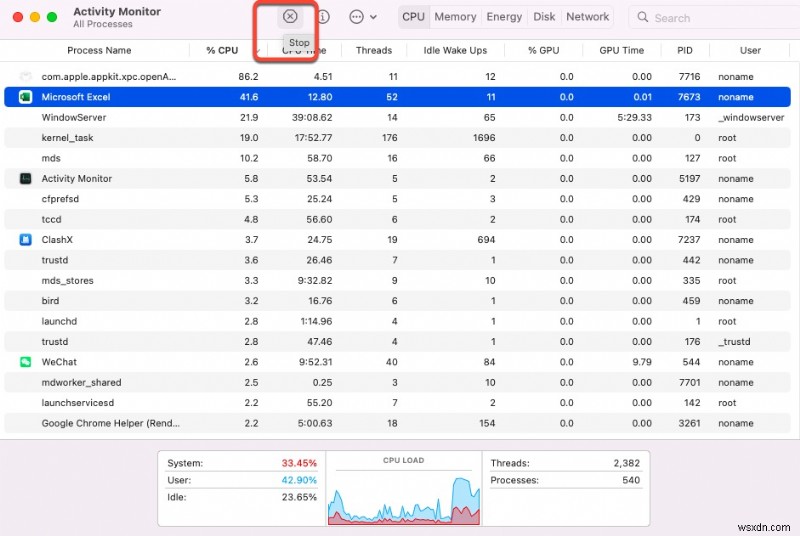Click the Activity Monitor process icon

[26, 178]
